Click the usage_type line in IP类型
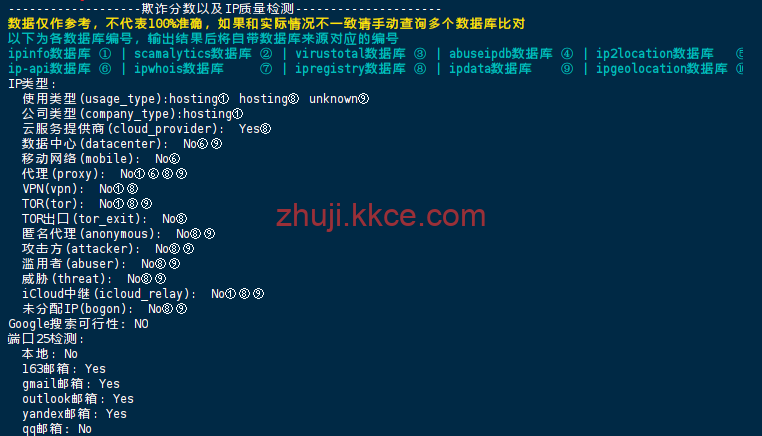Viewport: 762px width, 436px height. [195, 99]
